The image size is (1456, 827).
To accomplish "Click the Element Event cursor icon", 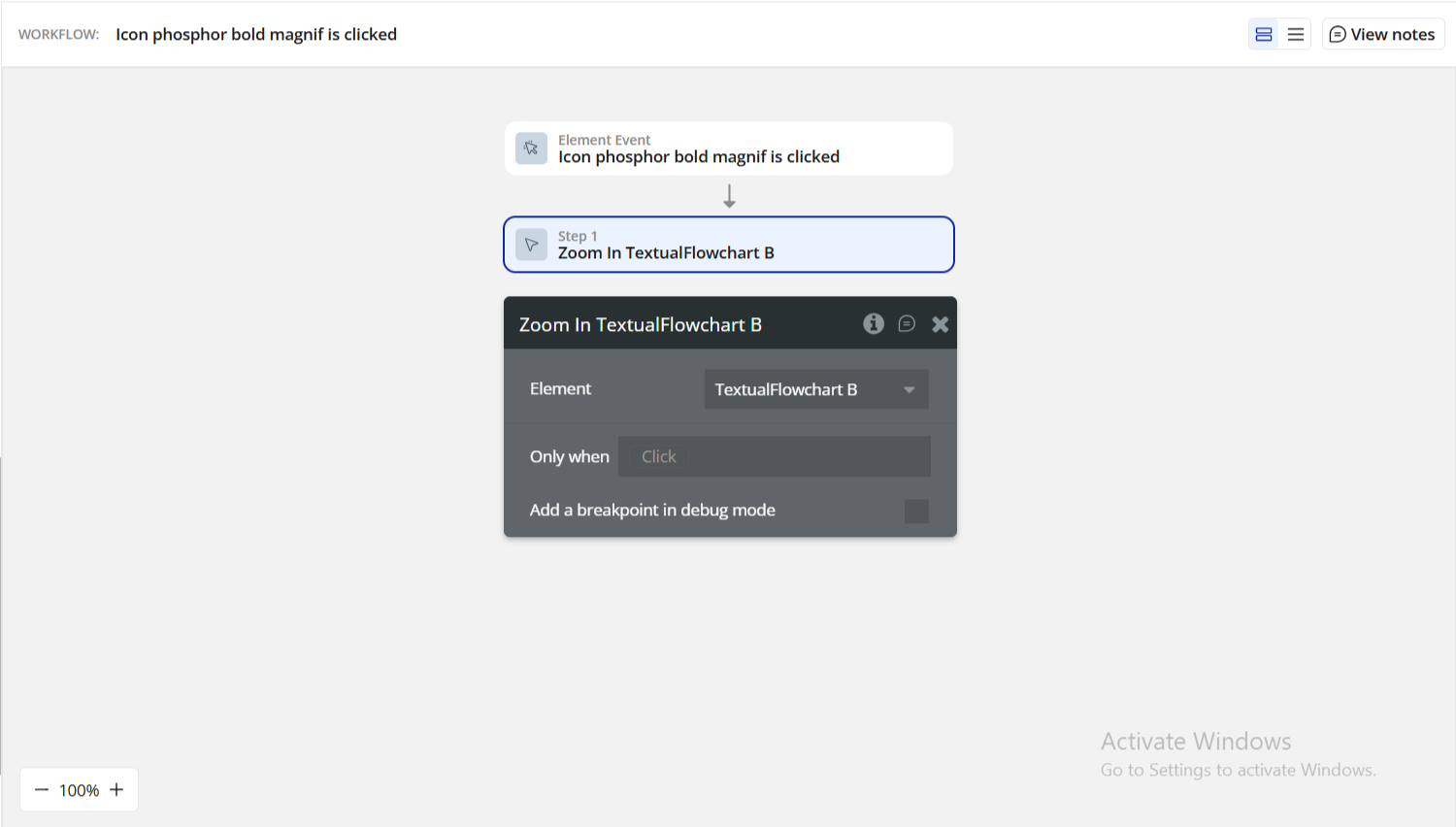I will [531, 149].
